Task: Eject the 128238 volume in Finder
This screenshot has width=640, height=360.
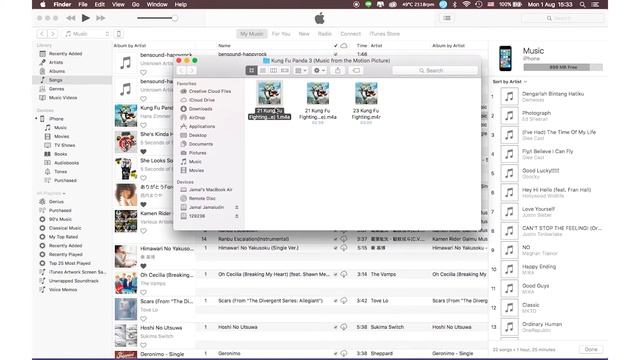Action: click(236, 216)
